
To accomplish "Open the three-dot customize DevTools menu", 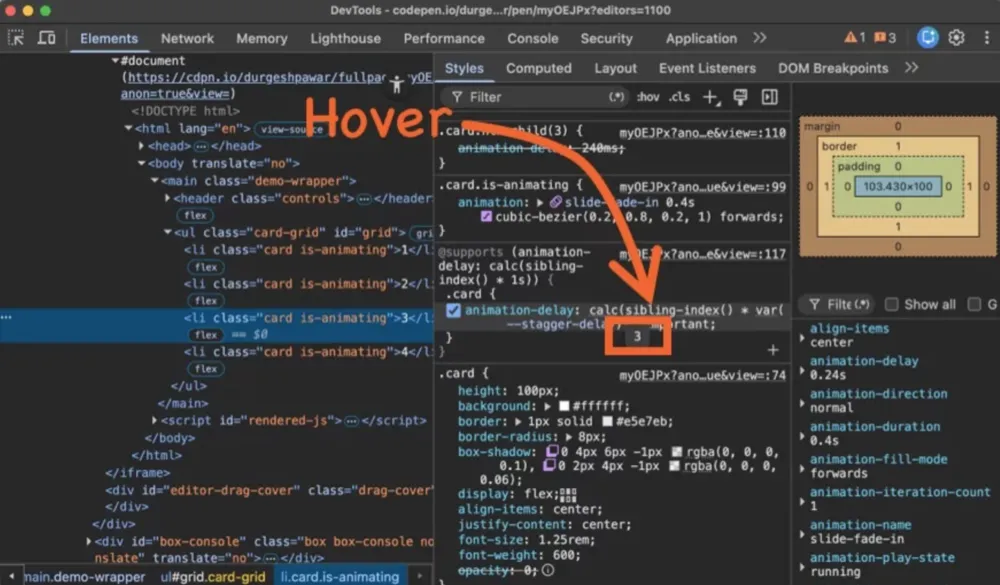I will click(986, 38).
